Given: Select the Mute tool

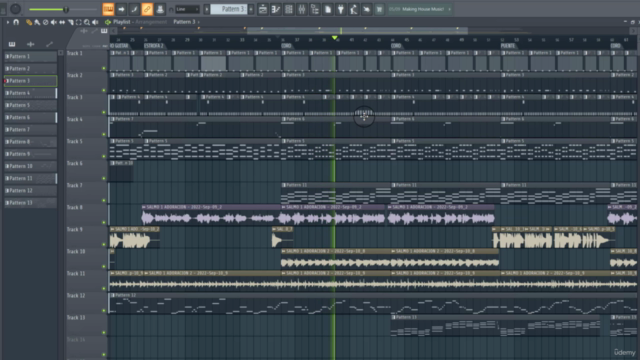Looking at the screenshot, I should coord(54,22).
